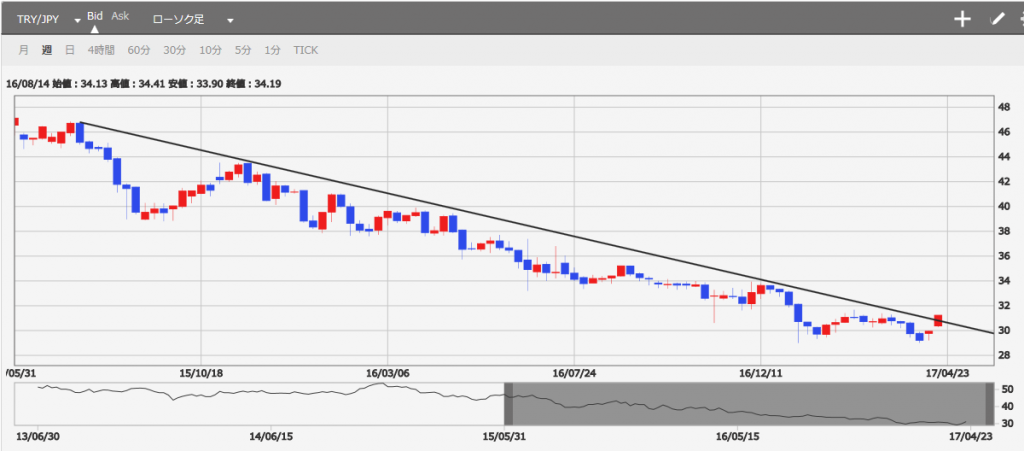Click the 16/05/15 label in navigator

click(x=738, y=436)
